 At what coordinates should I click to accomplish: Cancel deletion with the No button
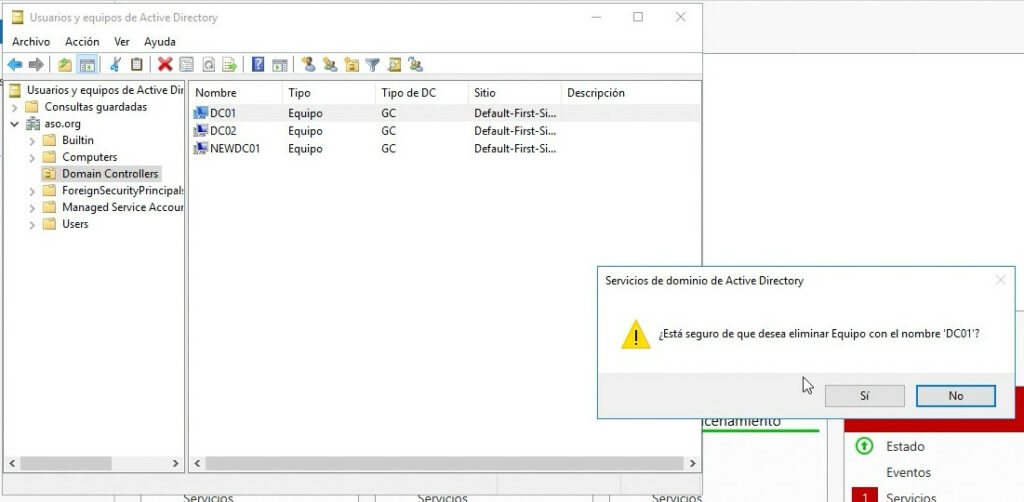(x=955, y=396)
